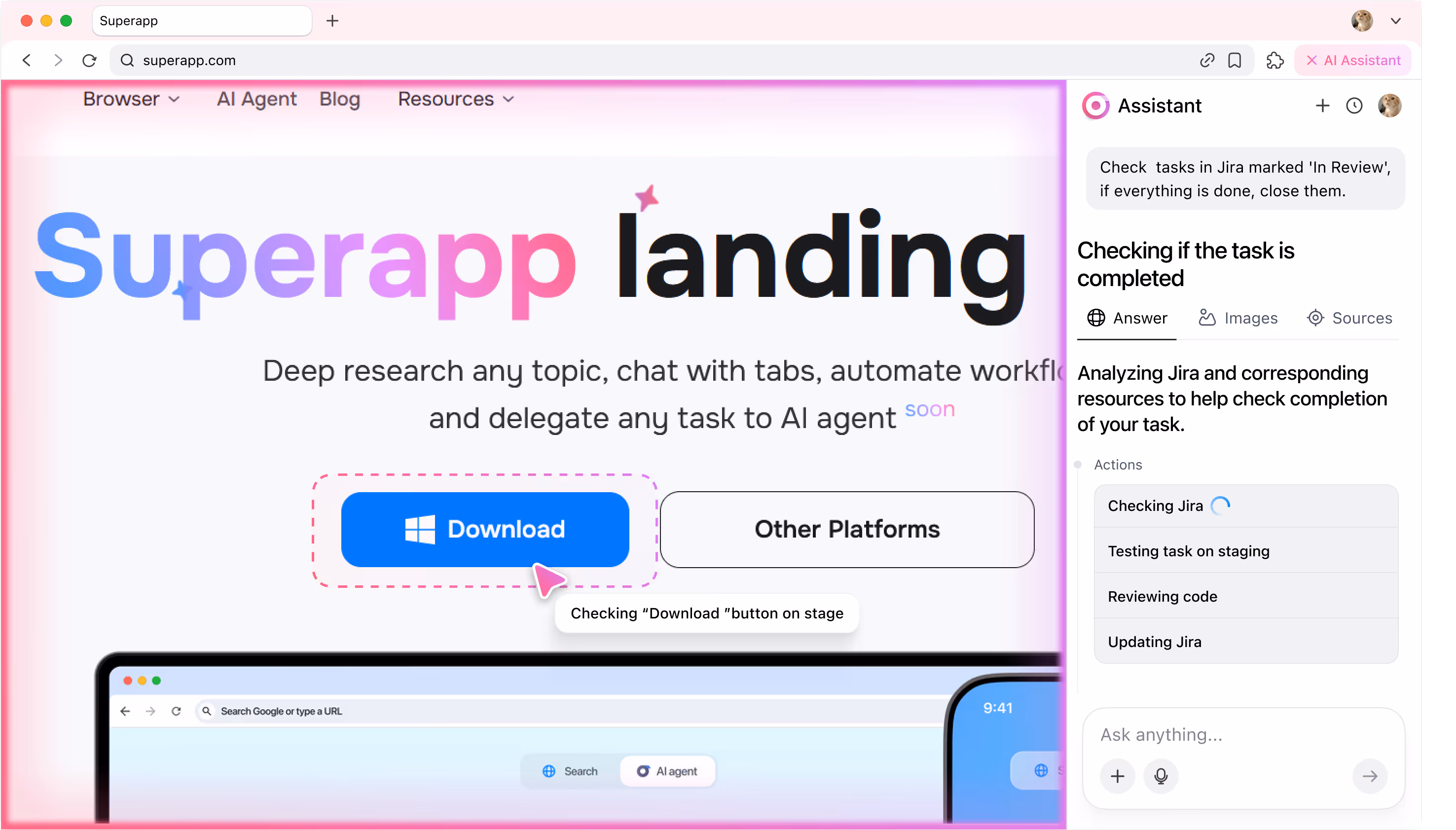
Task: Open the Browser menu dropdown
Action: pos(131,99)
